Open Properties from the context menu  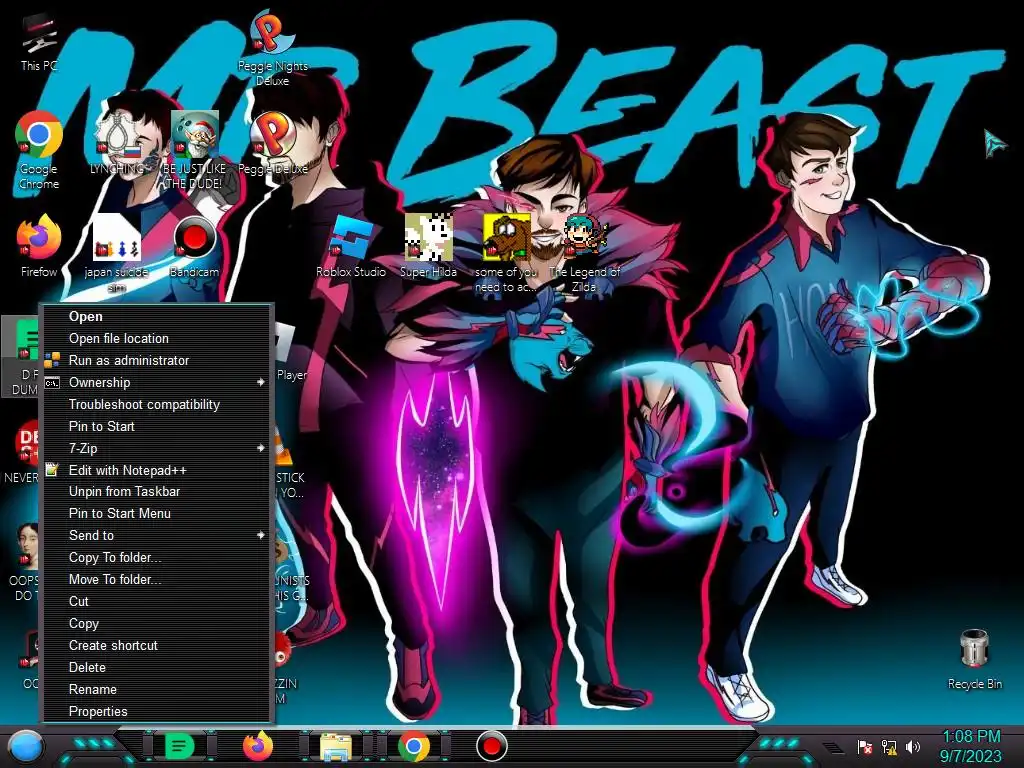(x=156, y=712)
